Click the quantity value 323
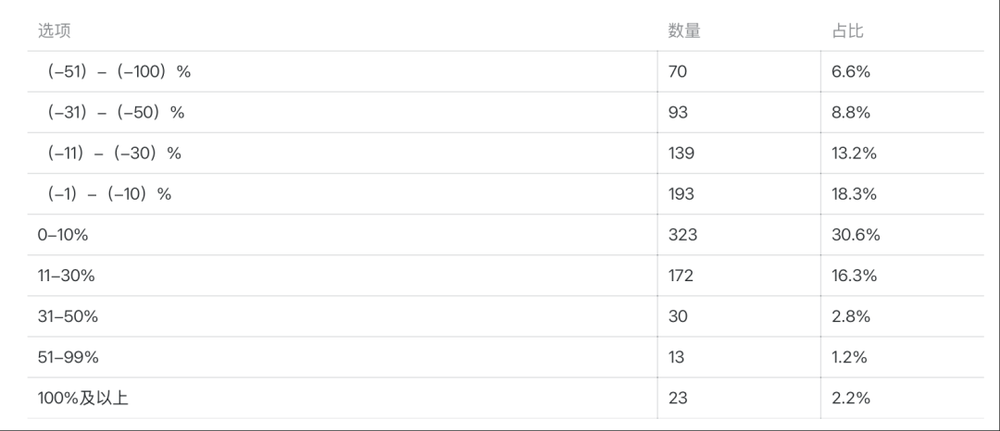1000x431 pixels. coord(682,235)
